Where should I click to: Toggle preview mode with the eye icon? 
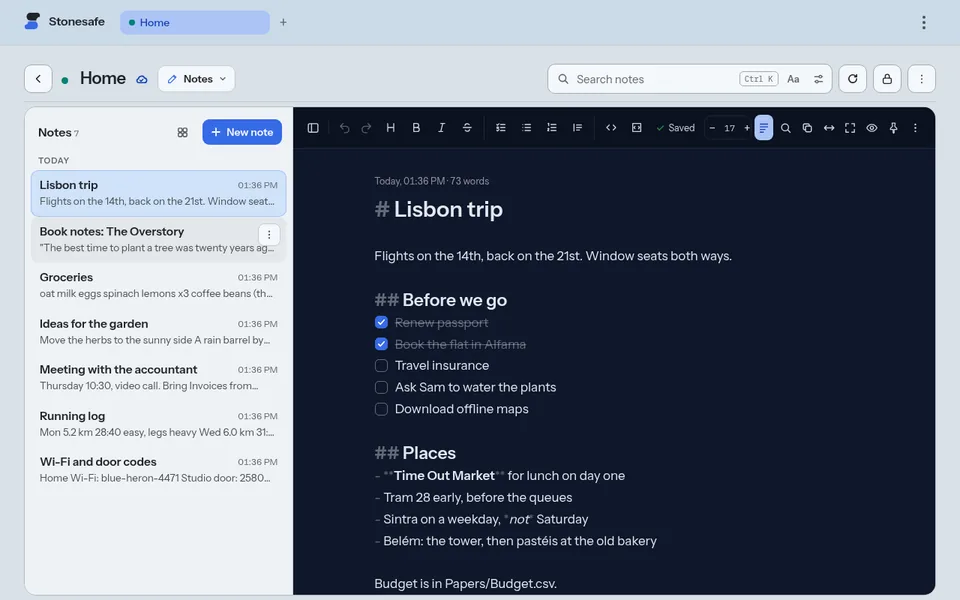[x=872, y=128]
